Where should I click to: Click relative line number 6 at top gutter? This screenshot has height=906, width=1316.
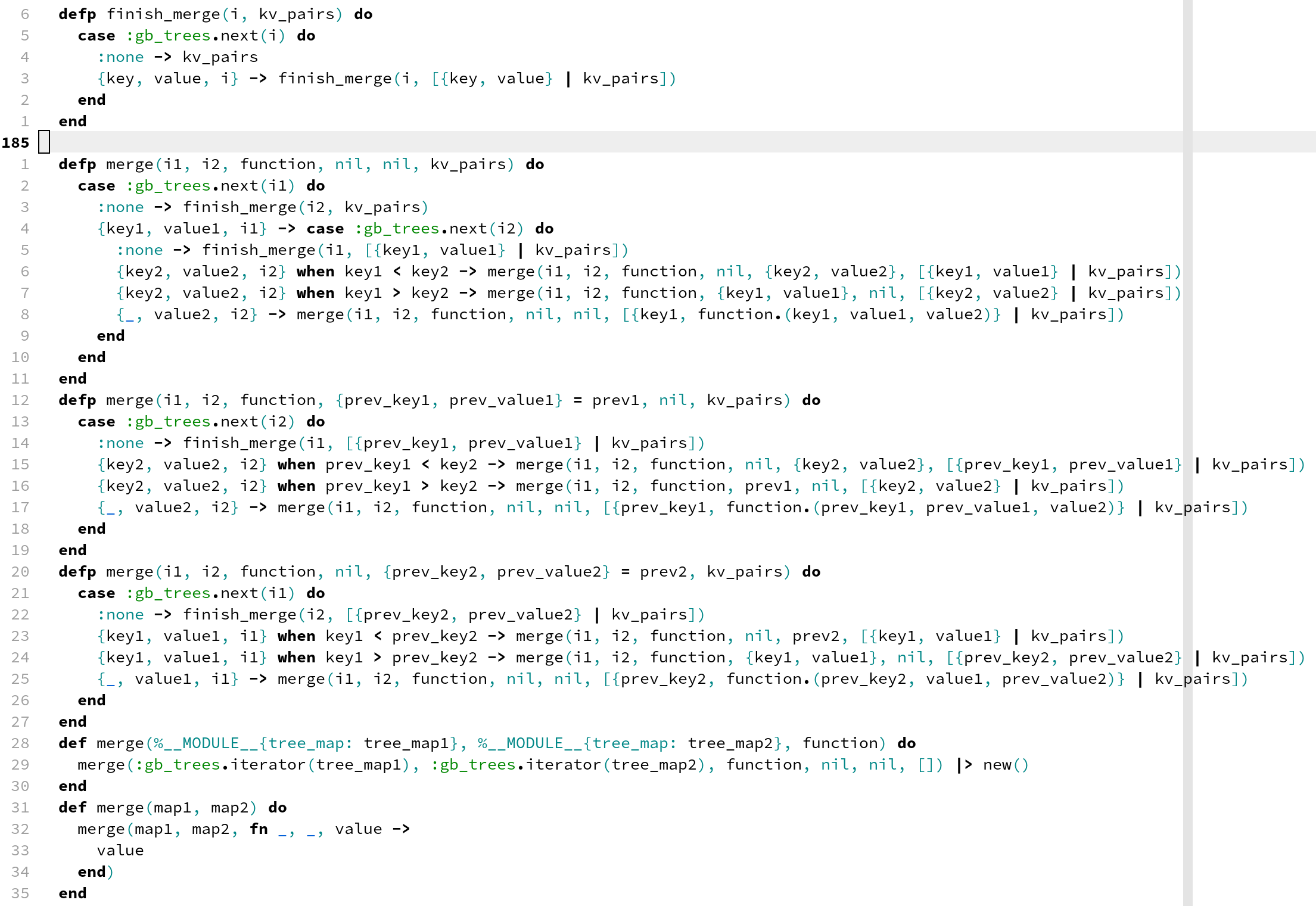pos(25,14)
